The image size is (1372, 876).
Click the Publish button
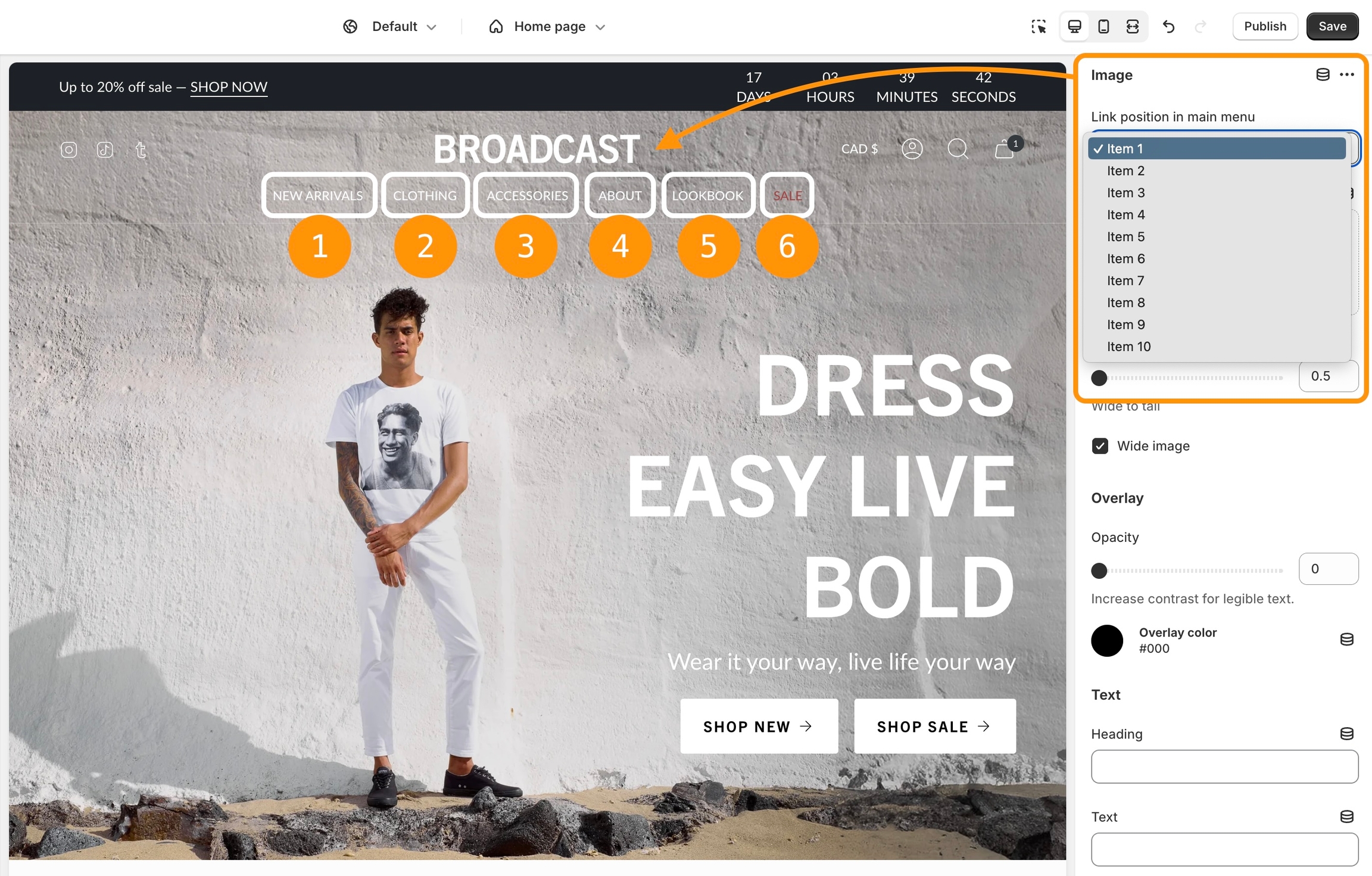(x=1265, y=26)
